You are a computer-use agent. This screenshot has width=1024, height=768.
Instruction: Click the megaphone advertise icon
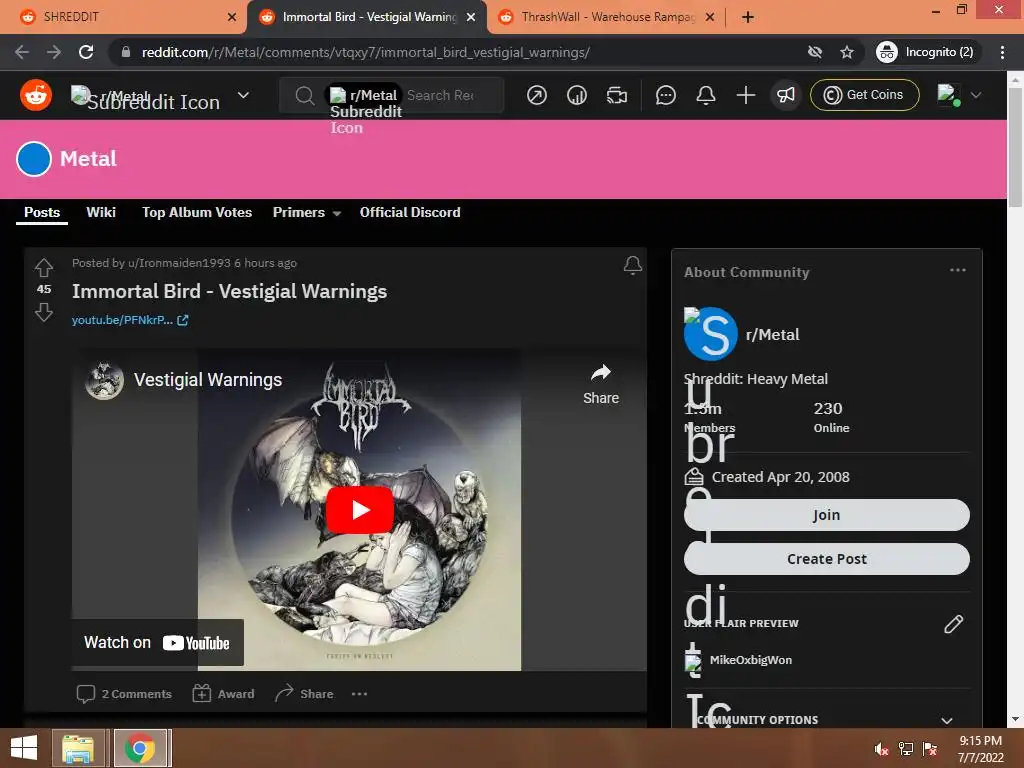click(x=786, y=95)
